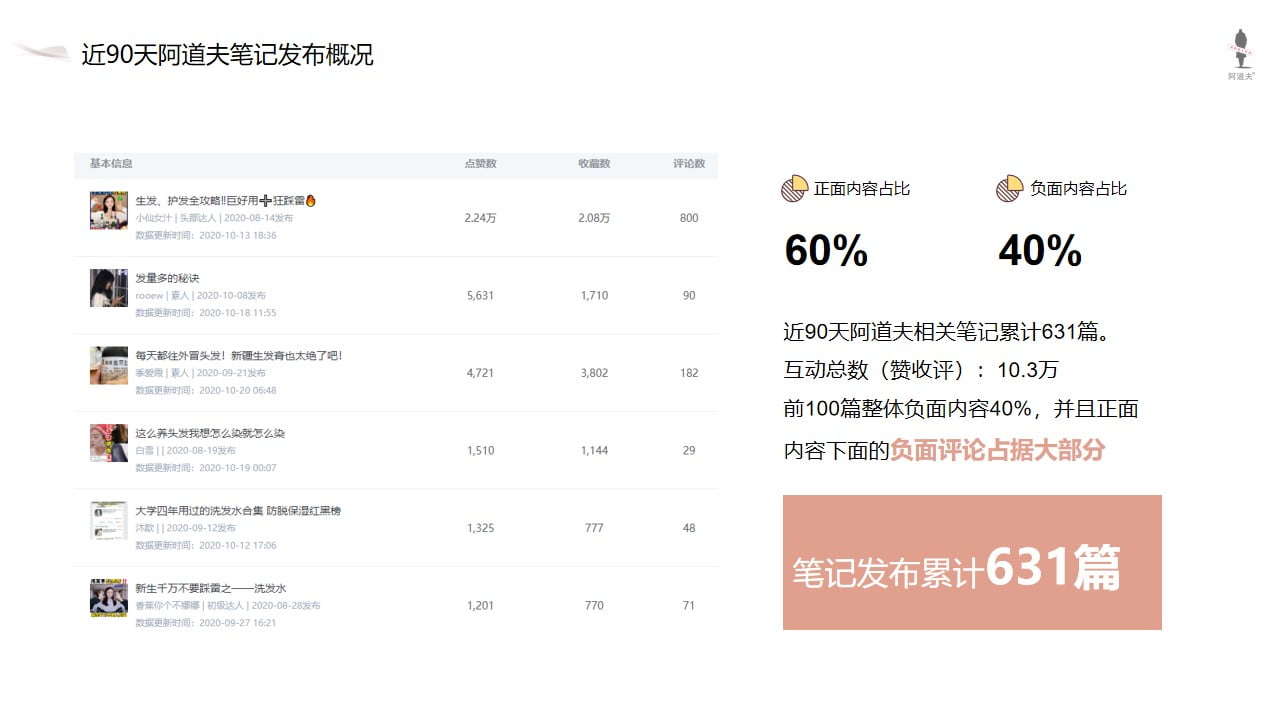The height and width of the screenshot is (720, 1280).
Task: Click the 基本信息 column header
Action: tap(111, 163)
